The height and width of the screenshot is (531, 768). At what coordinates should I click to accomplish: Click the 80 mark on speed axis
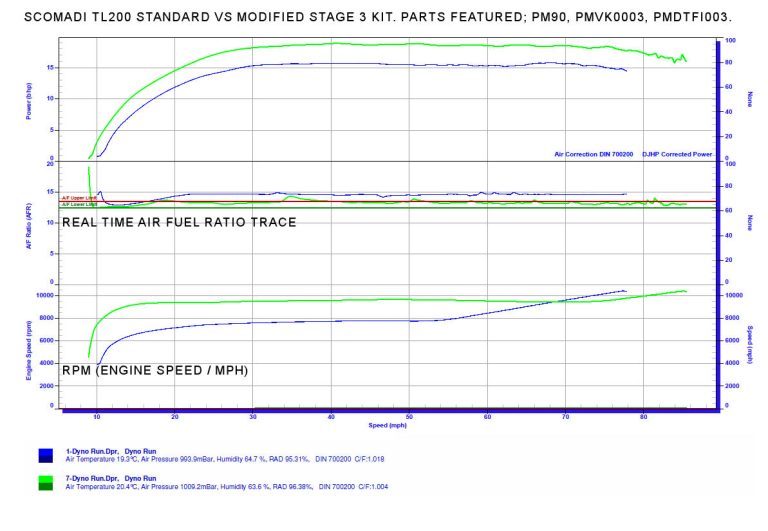644,417
